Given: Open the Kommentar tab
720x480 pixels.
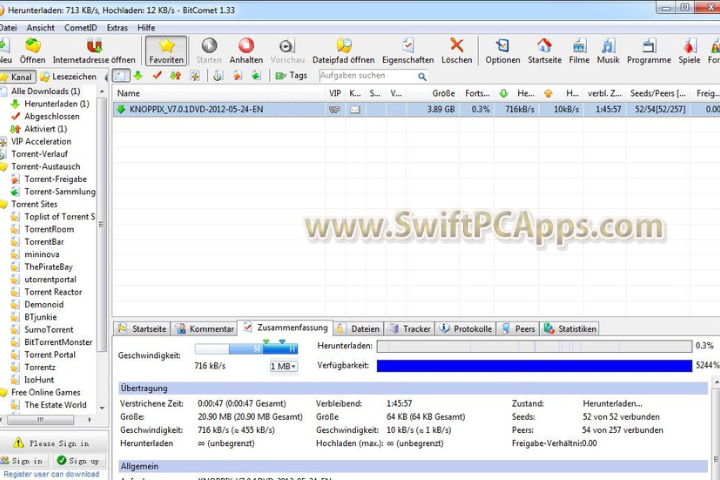Looking at the screenshot, I should (205, 329).
